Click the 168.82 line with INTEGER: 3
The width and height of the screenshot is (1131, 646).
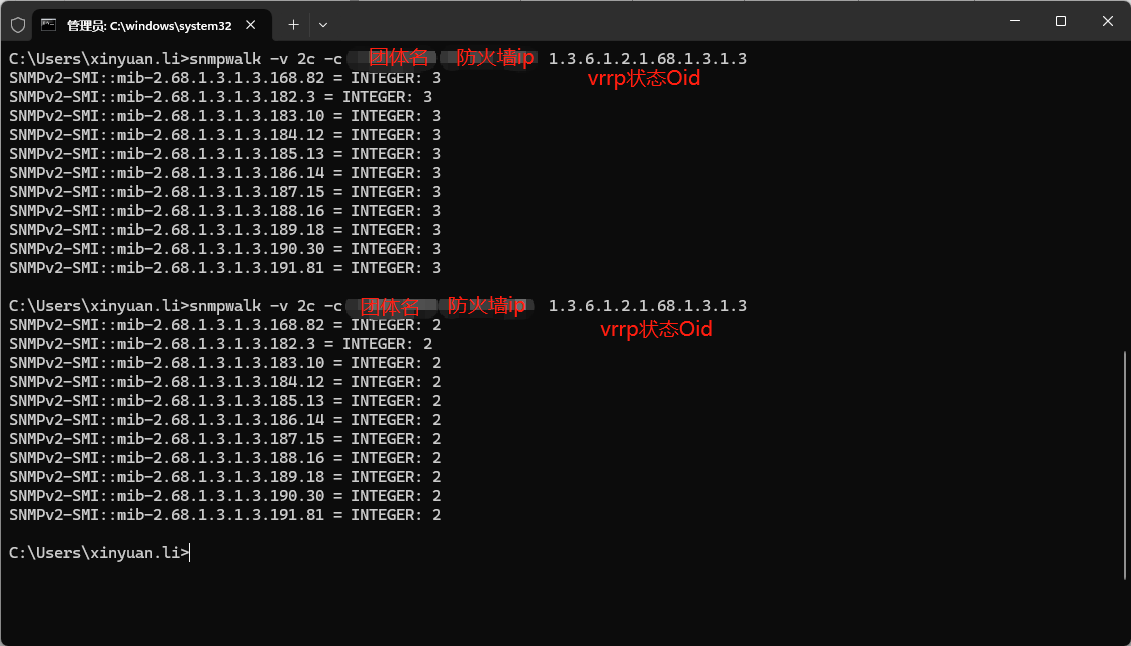[x=225, y=78]
